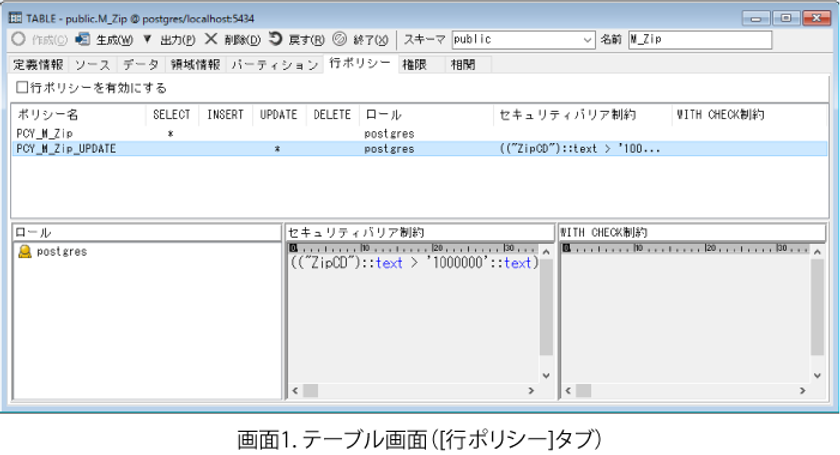This screenshot has height=455, width=840.
Task: Select the 行ポリシー tab
Action: click(361, 63)
